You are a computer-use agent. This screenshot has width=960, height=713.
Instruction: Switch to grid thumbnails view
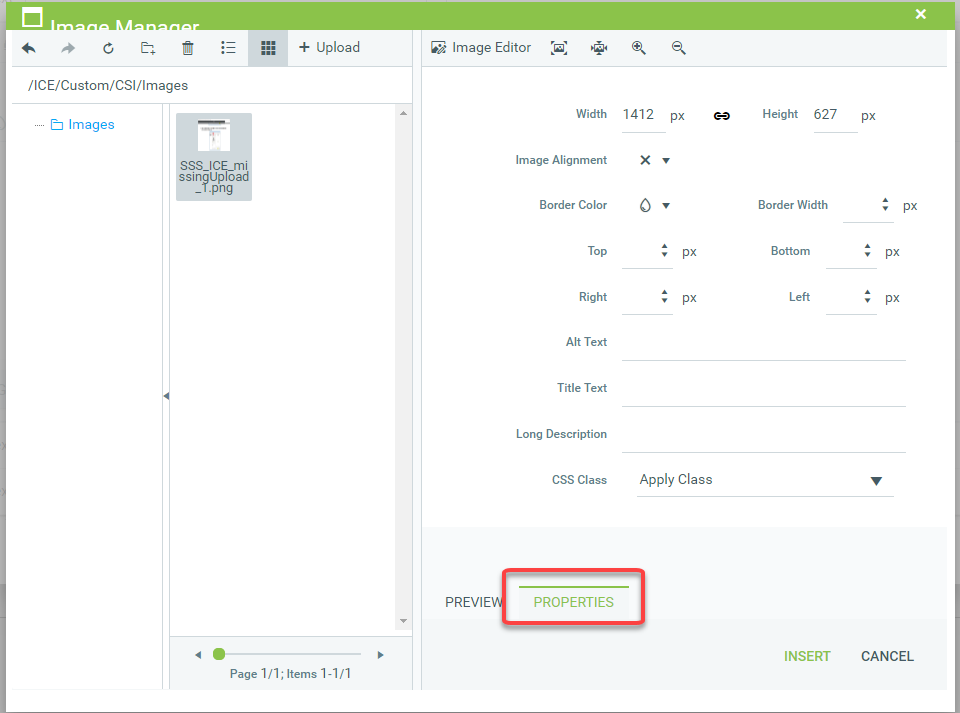coord(268,48)
